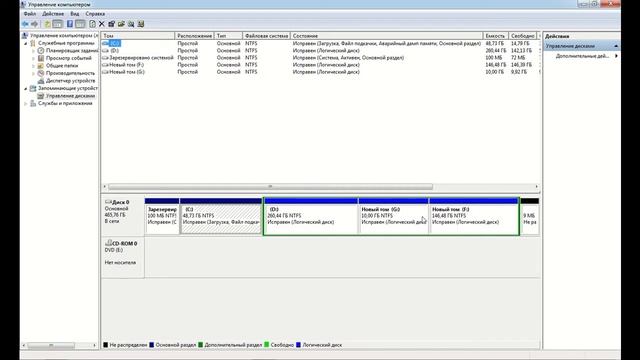This screenshot has width=640, height=360.
Task: Click the Логический диск legend color square
Action: point(298,345)
